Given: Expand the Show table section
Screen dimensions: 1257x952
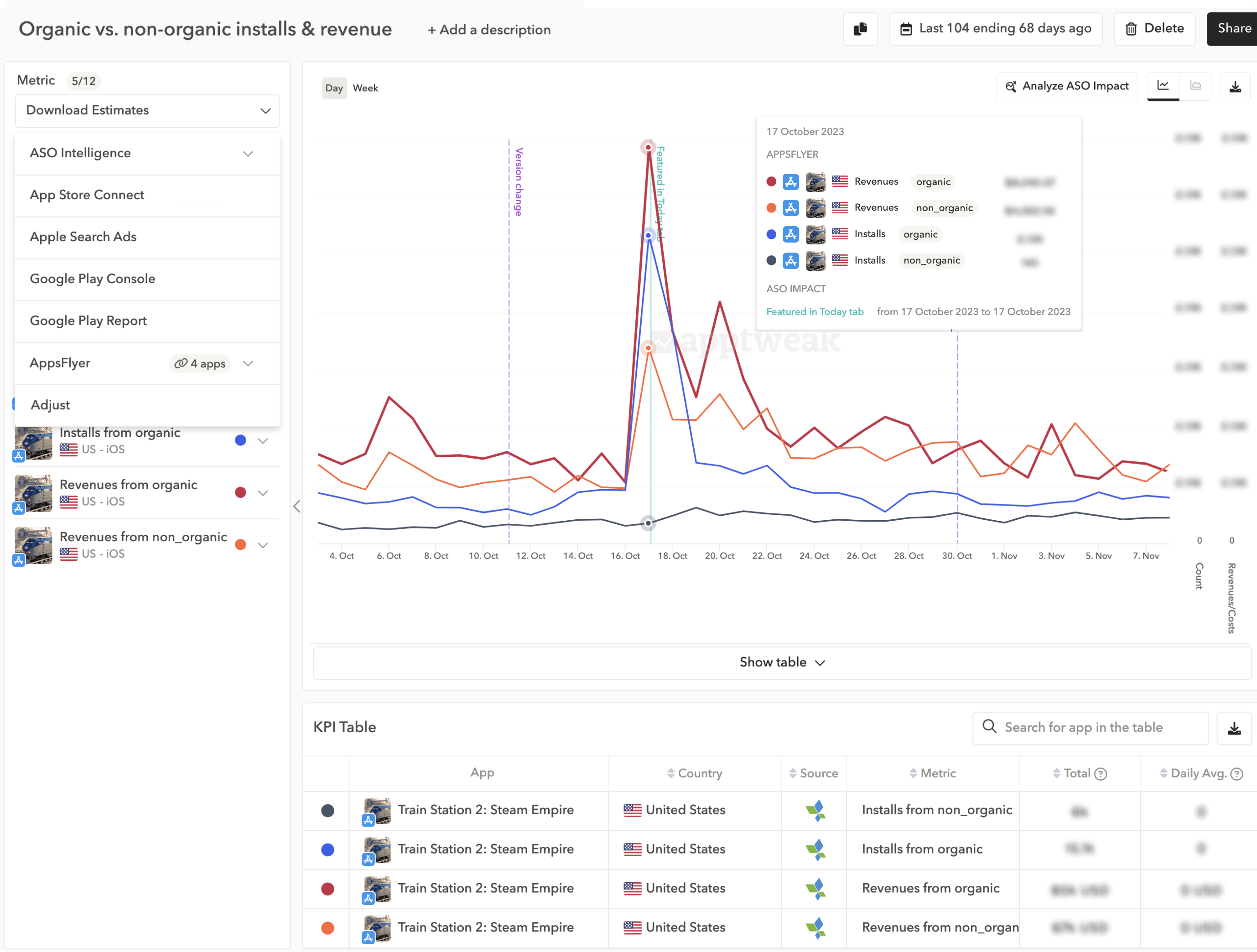Looking at the screenshot, I should pos(781,662).
